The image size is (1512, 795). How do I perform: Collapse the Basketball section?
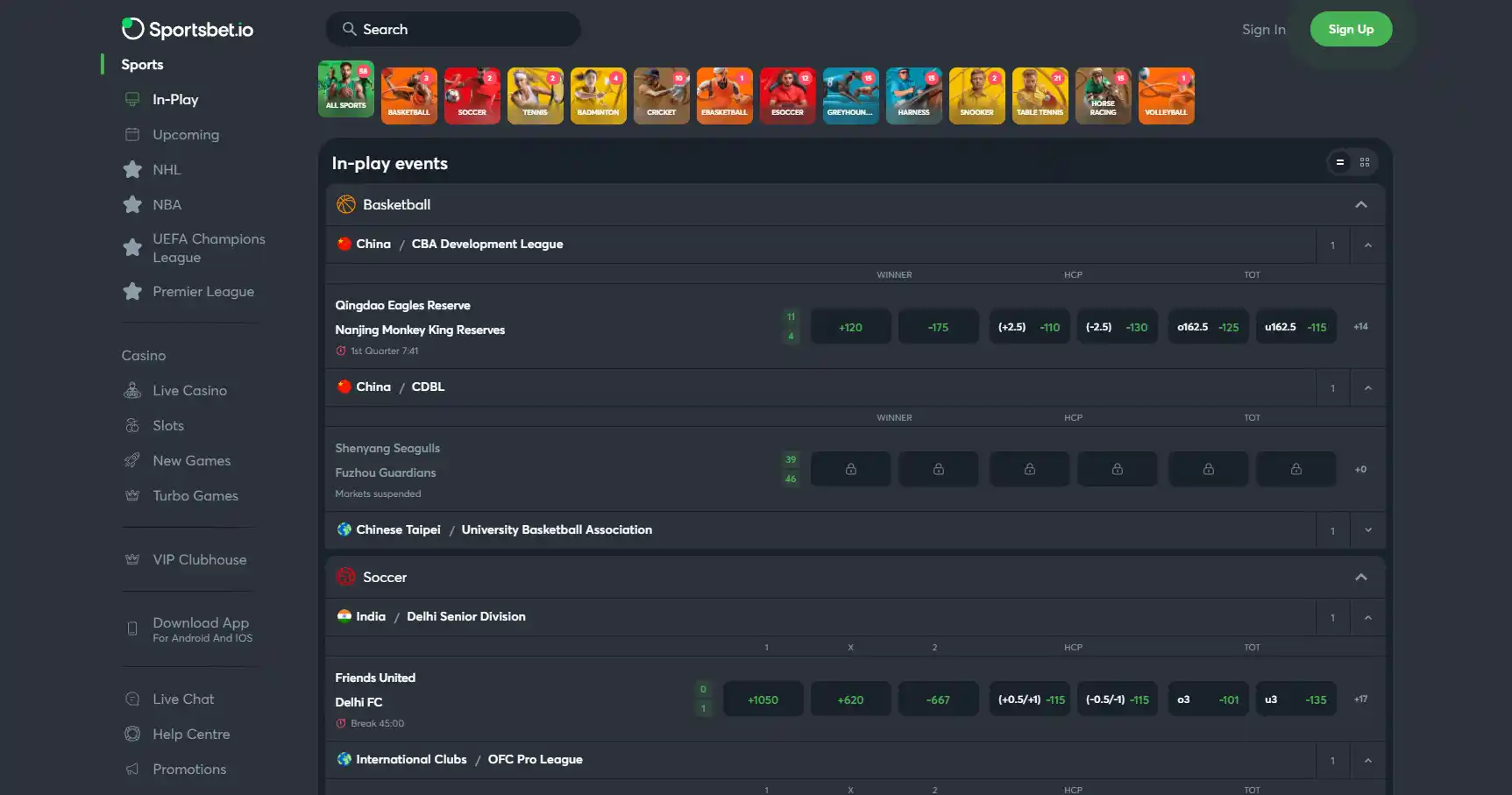click(1360, 204)
